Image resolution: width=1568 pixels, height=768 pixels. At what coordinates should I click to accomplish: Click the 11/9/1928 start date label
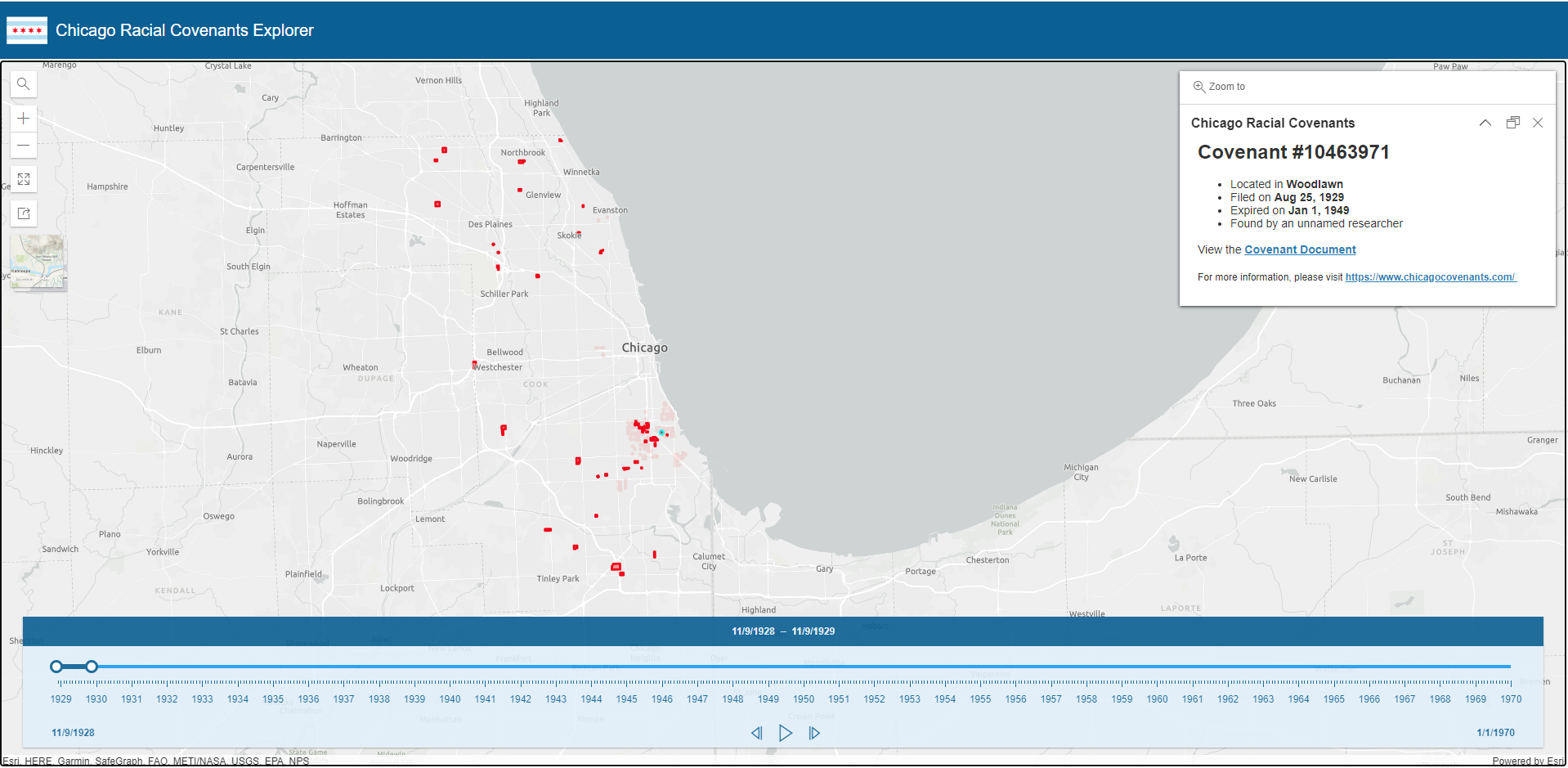click(73, 732)
